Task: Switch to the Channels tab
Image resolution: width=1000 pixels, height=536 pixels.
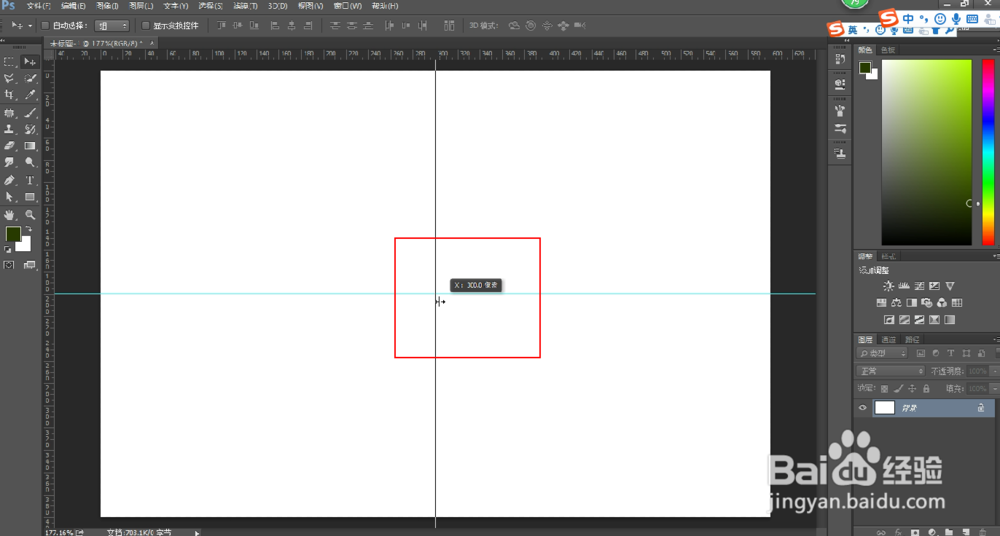Action: point(889,339)
